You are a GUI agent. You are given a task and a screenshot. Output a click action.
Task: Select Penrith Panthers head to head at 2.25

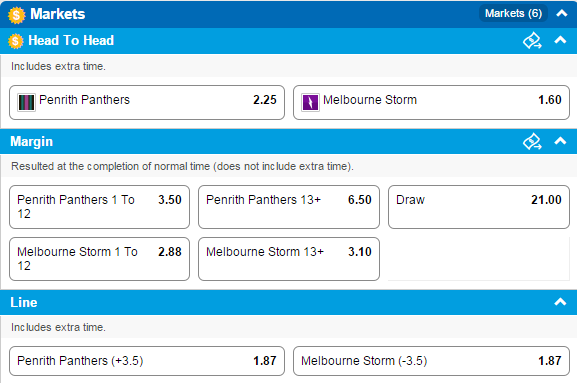[x=147, y=102]
